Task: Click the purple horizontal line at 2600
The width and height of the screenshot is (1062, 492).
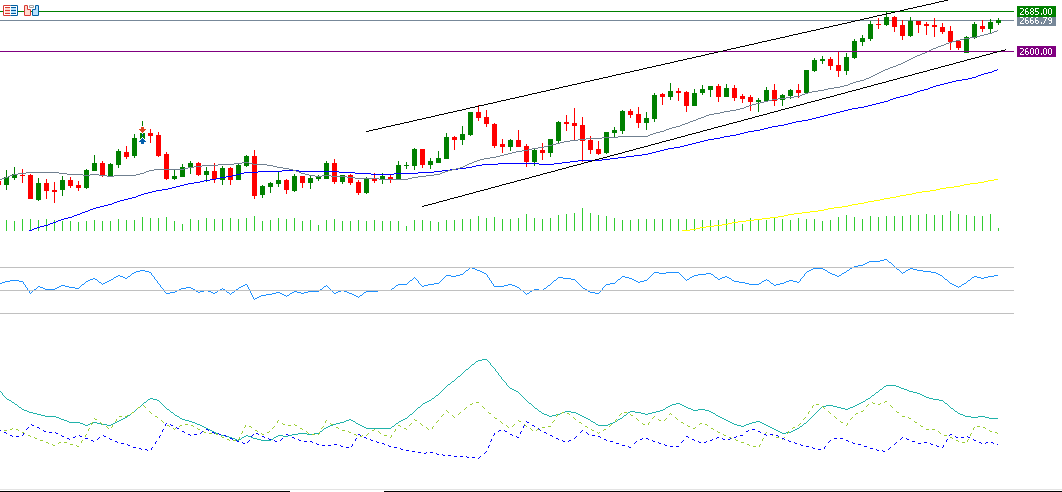Action: [x=300, y=51]
